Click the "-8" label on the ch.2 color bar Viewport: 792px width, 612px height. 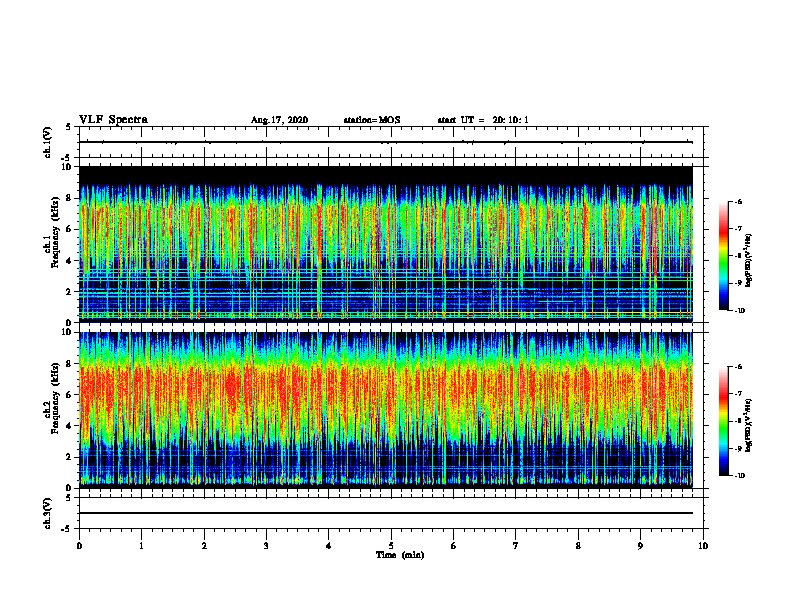pos(738,421)
